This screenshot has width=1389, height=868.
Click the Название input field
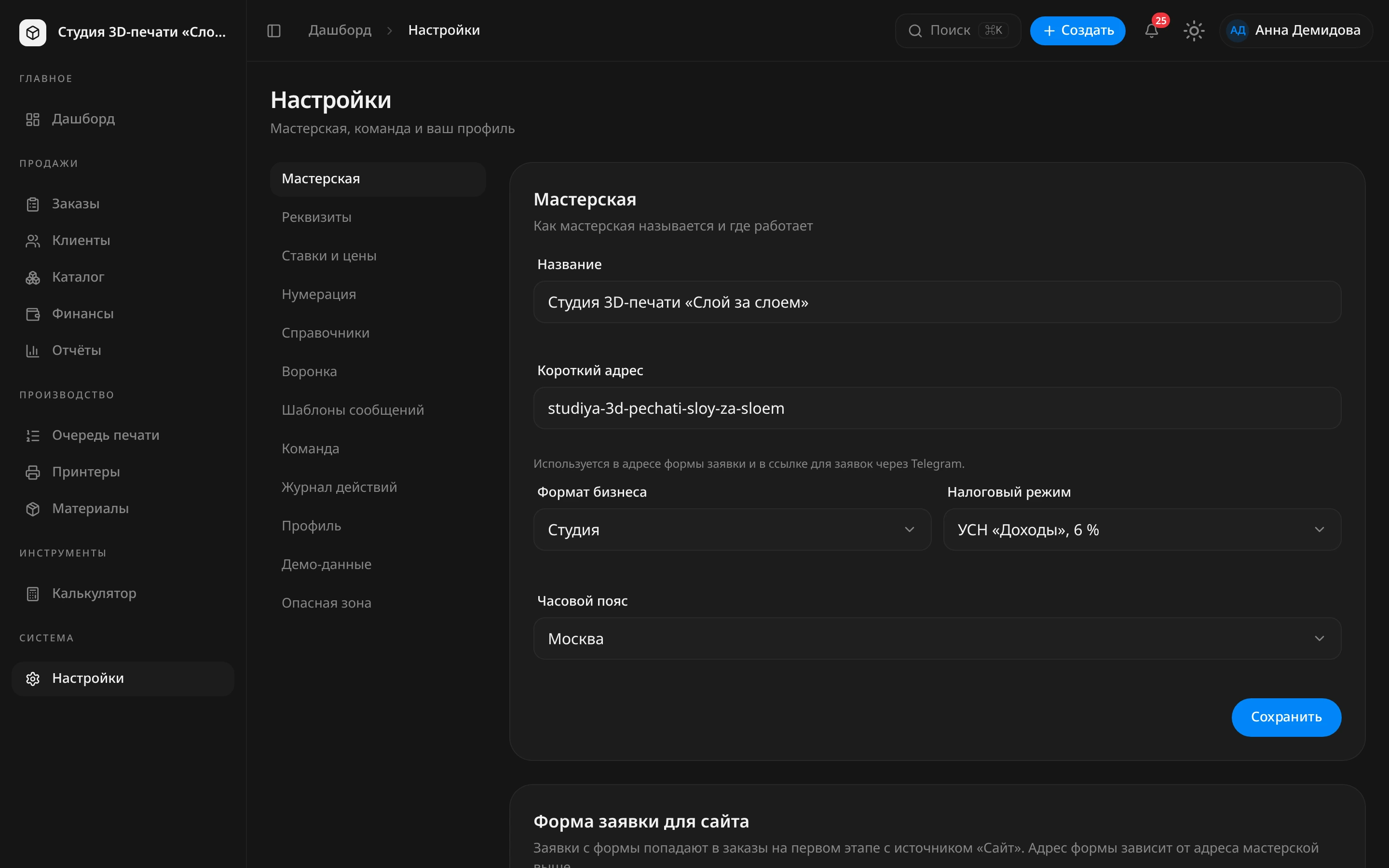pos(937,302)
